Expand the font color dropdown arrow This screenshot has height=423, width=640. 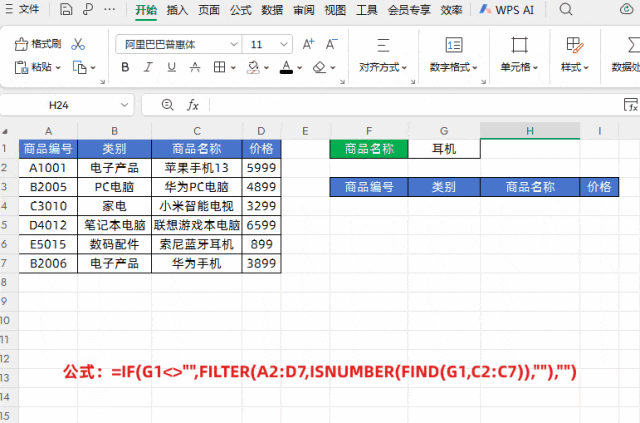point(300,67)
